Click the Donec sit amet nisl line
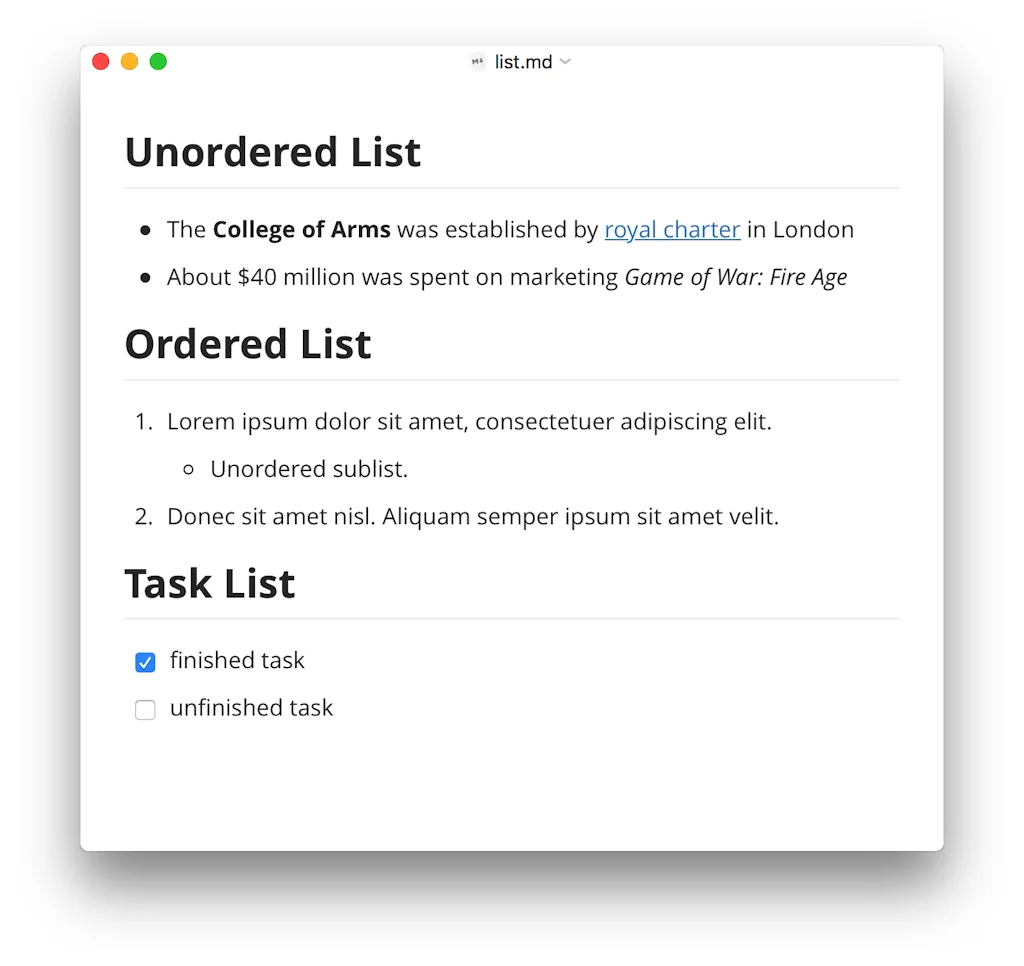This screenshot has width=1024, height=966. [472, 517]
